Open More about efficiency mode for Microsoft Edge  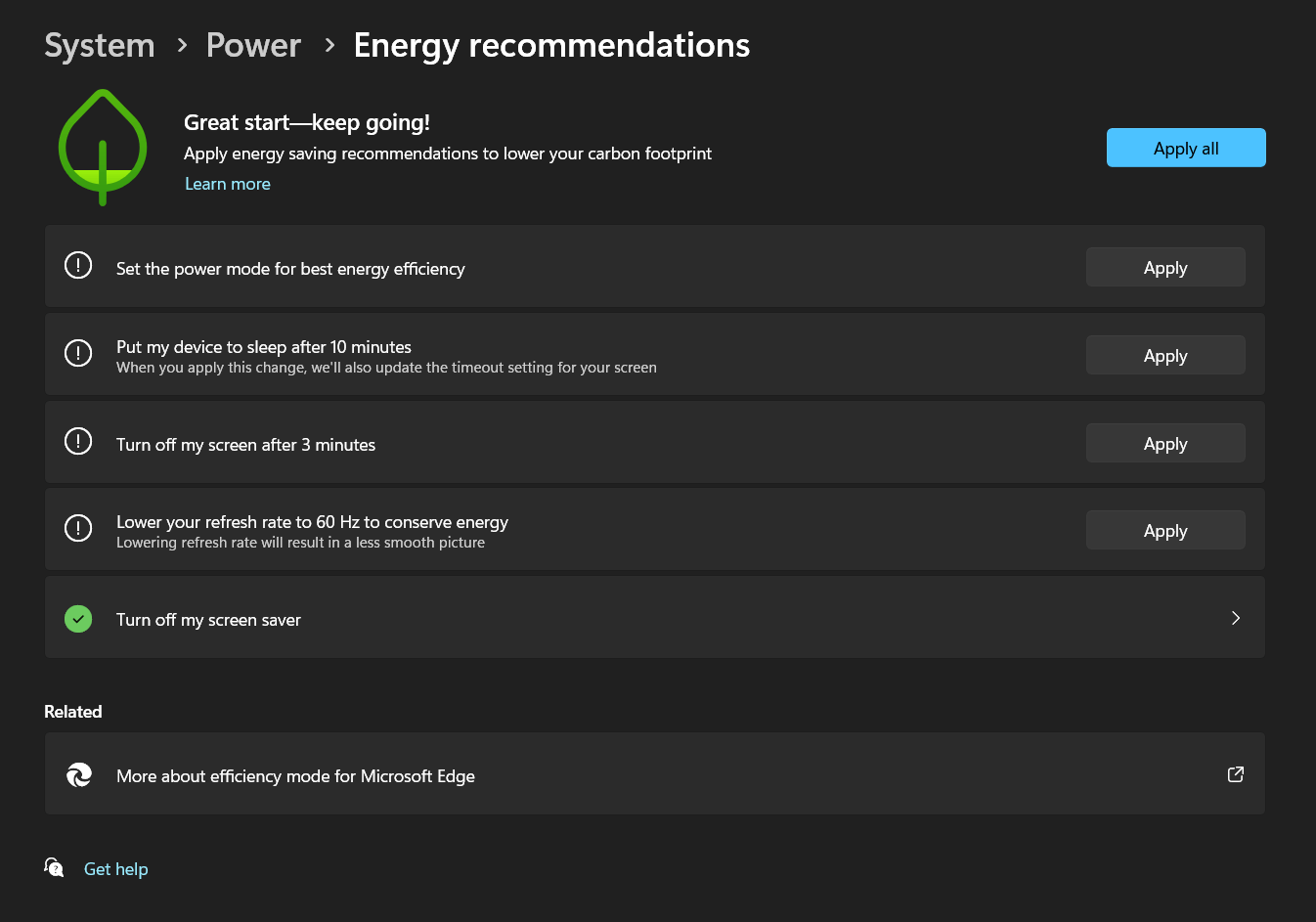click(x=295, y=774)
